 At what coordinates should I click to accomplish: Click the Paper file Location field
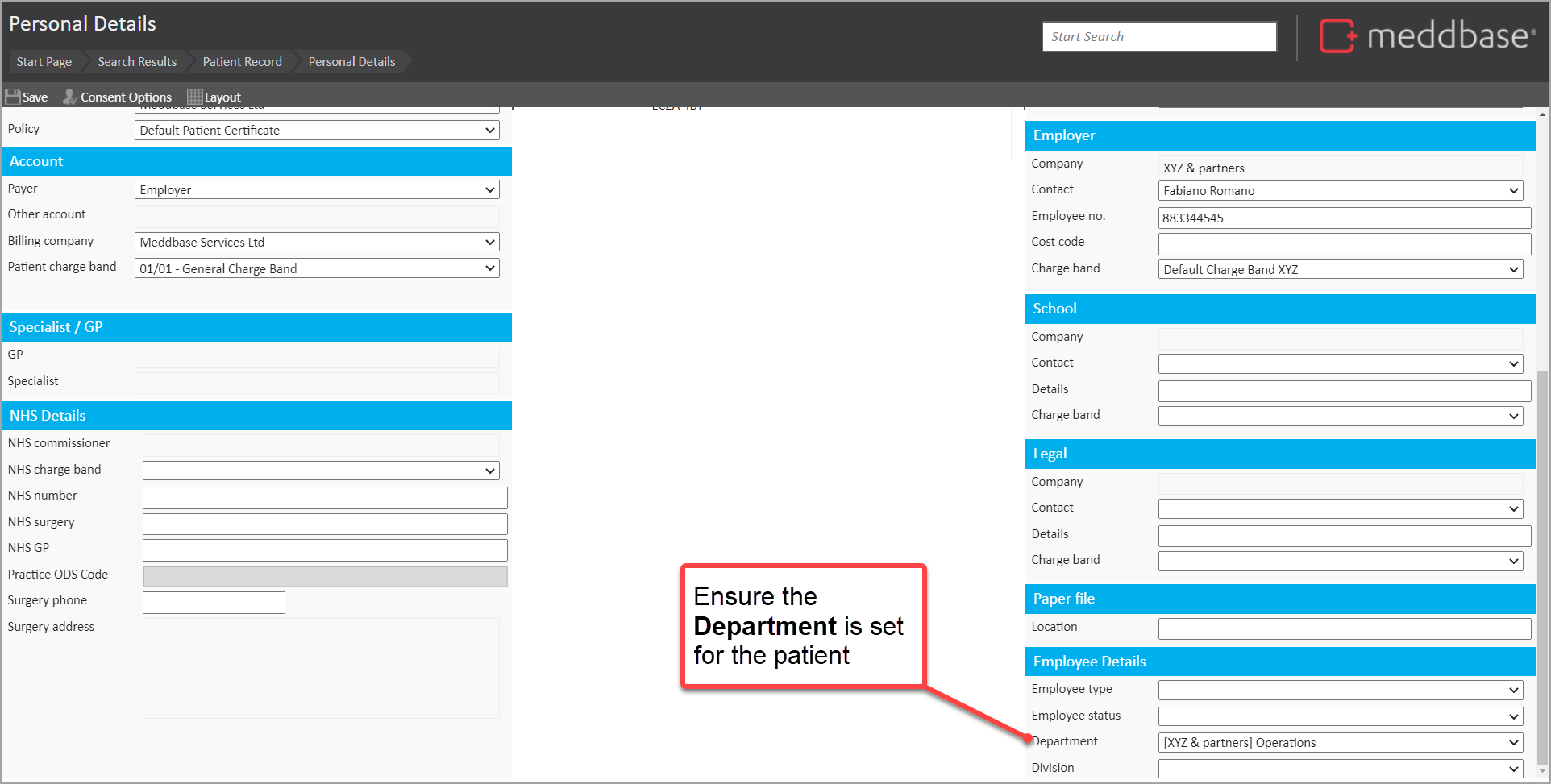tap(1344, 628)
